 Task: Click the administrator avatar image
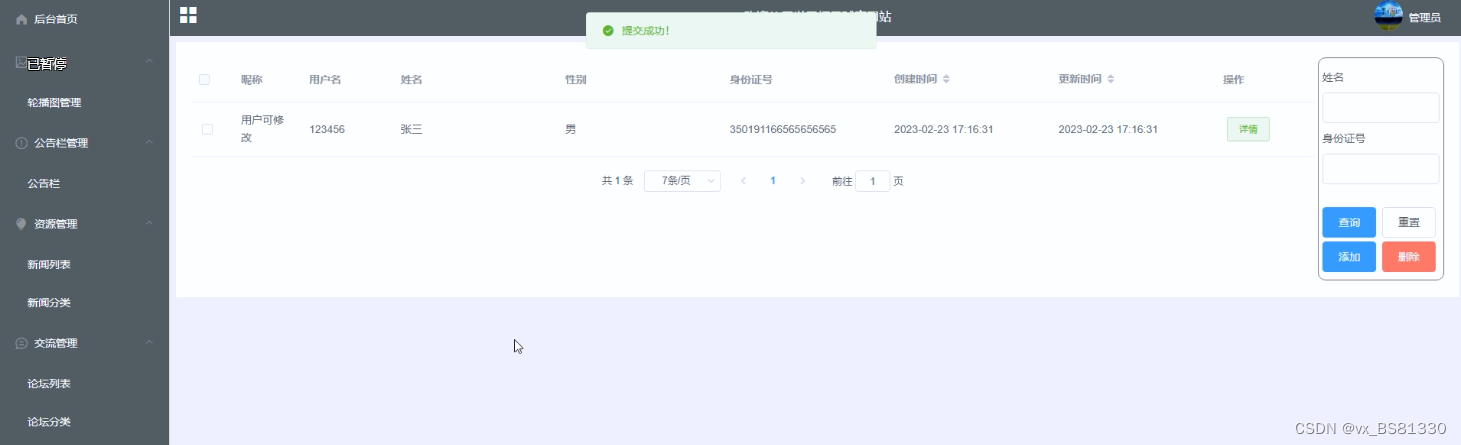(1388, 16)
